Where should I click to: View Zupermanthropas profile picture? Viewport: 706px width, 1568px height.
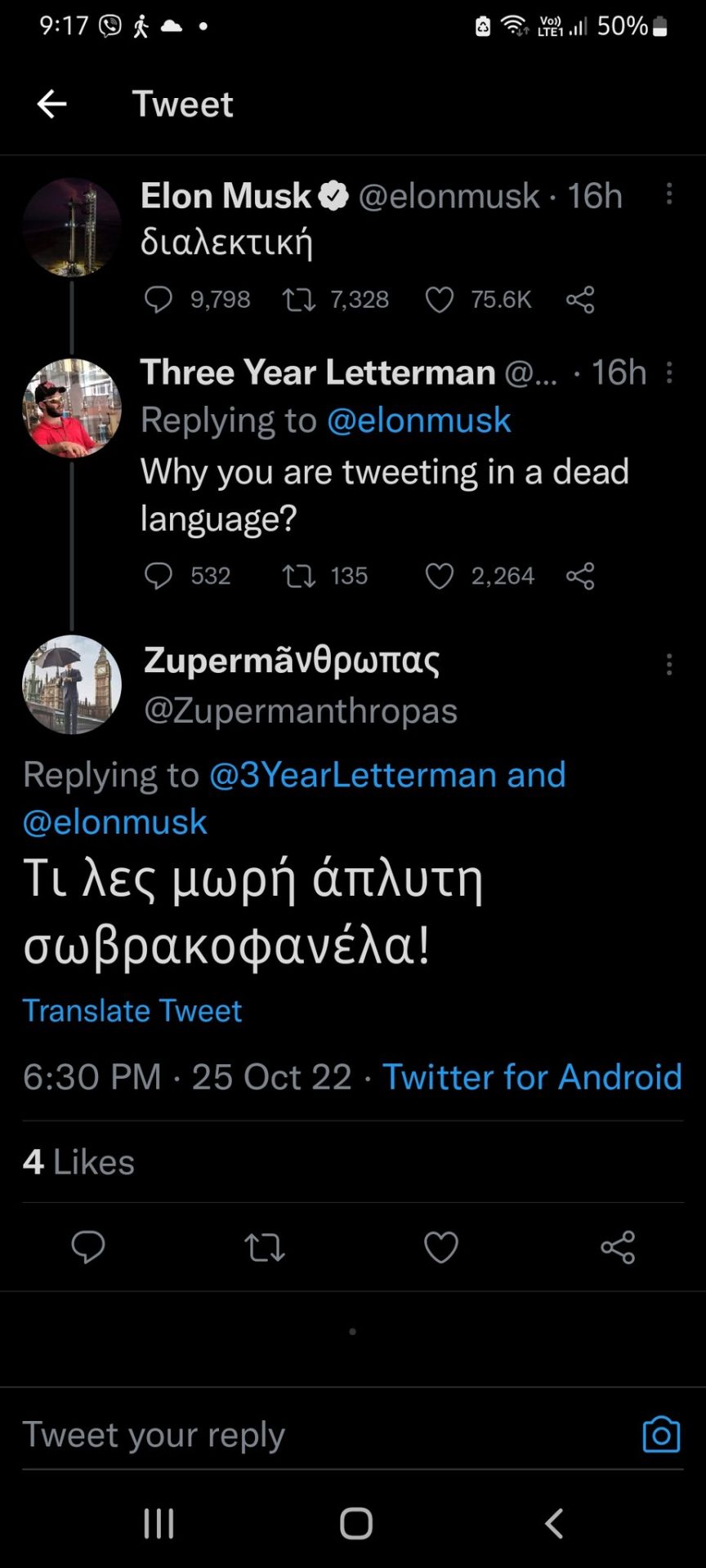pos(72,684)
